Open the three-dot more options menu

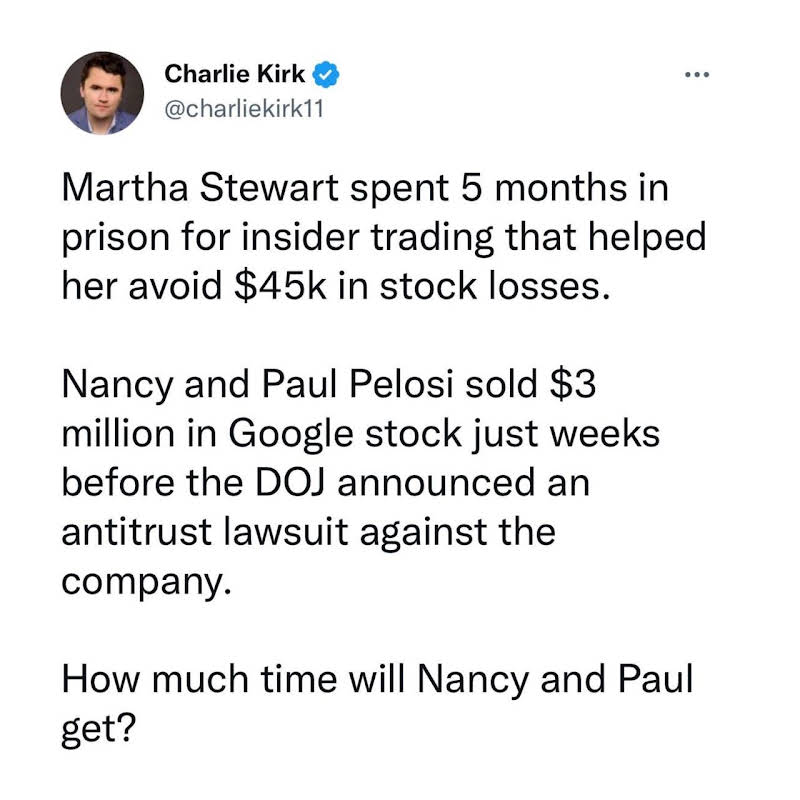[x=695, y=75]
